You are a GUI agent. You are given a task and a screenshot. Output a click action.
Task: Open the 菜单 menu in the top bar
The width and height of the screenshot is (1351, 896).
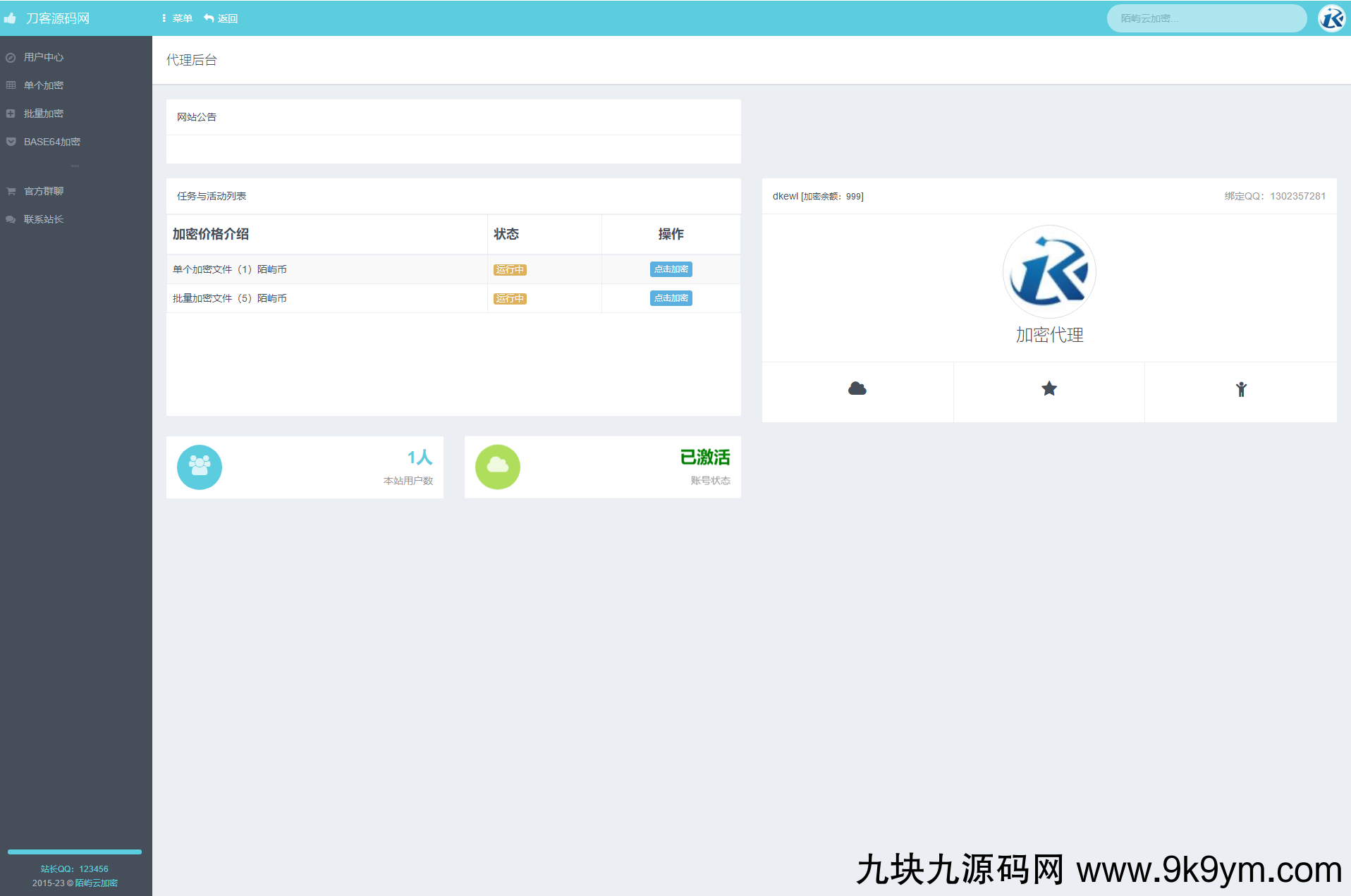(x=177, y=18)
